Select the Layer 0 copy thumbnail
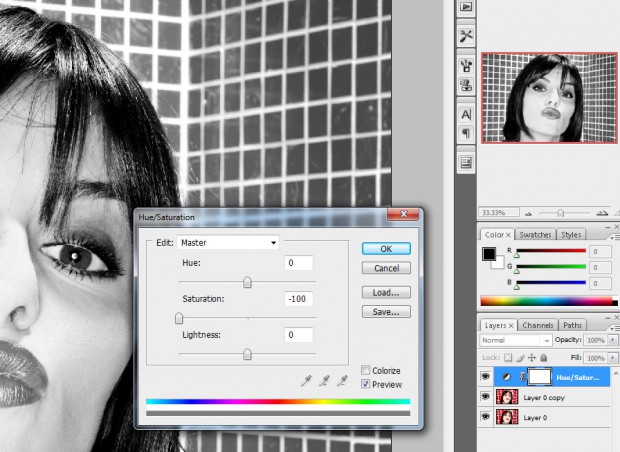Viewport: 620px width, 452px height. [x=507, y=397]
